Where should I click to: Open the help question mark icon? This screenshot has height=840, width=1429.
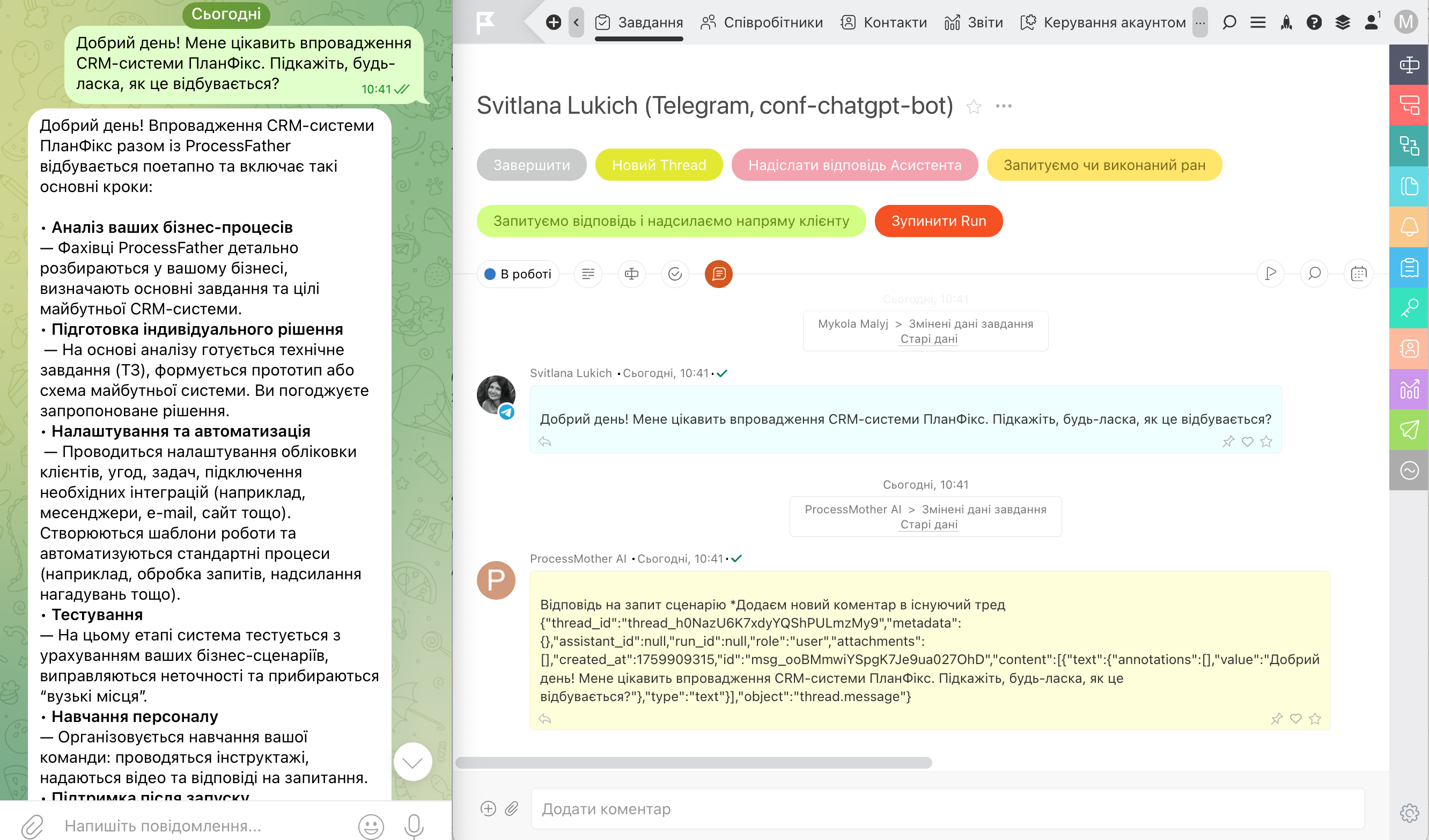coord(1314,22)
